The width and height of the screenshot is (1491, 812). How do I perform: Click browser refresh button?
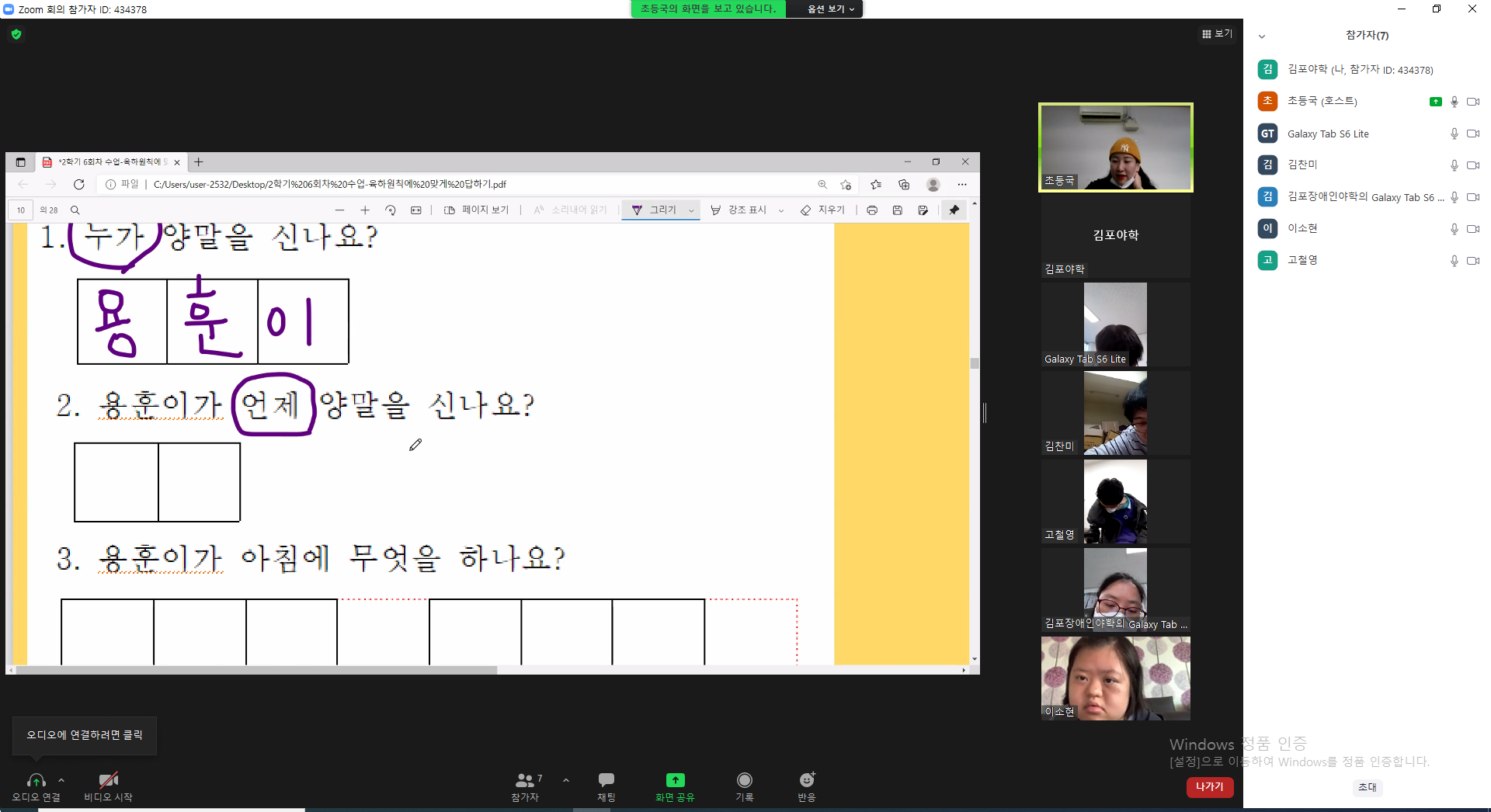(78, 184)
